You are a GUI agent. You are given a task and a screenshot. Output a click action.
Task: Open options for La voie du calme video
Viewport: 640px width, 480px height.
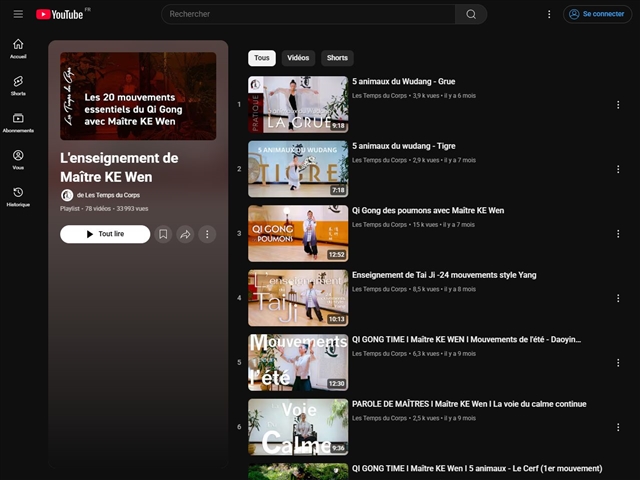tap(618, 427)
